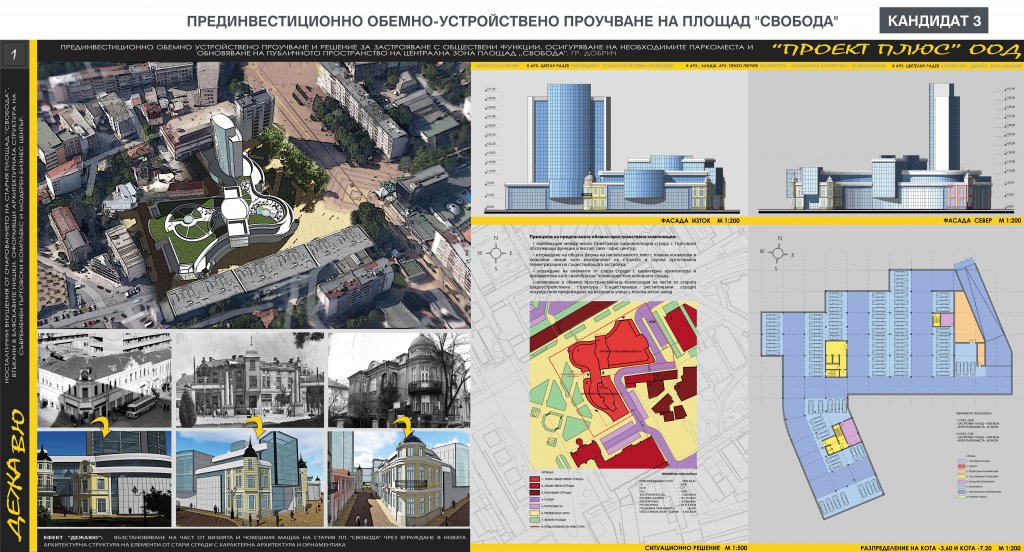
Task: Click the compass rose above the parking plan
Action: 776,253
